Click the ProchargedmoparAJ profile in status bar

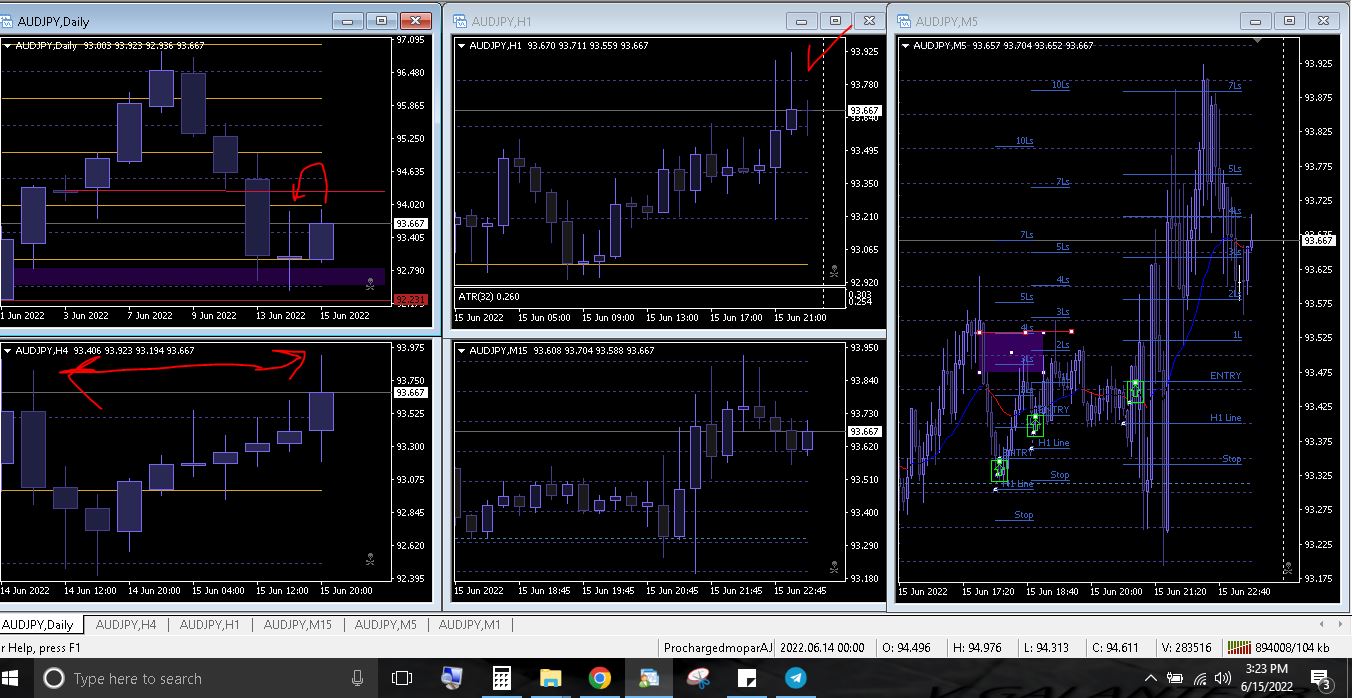[x=717, y=648]
